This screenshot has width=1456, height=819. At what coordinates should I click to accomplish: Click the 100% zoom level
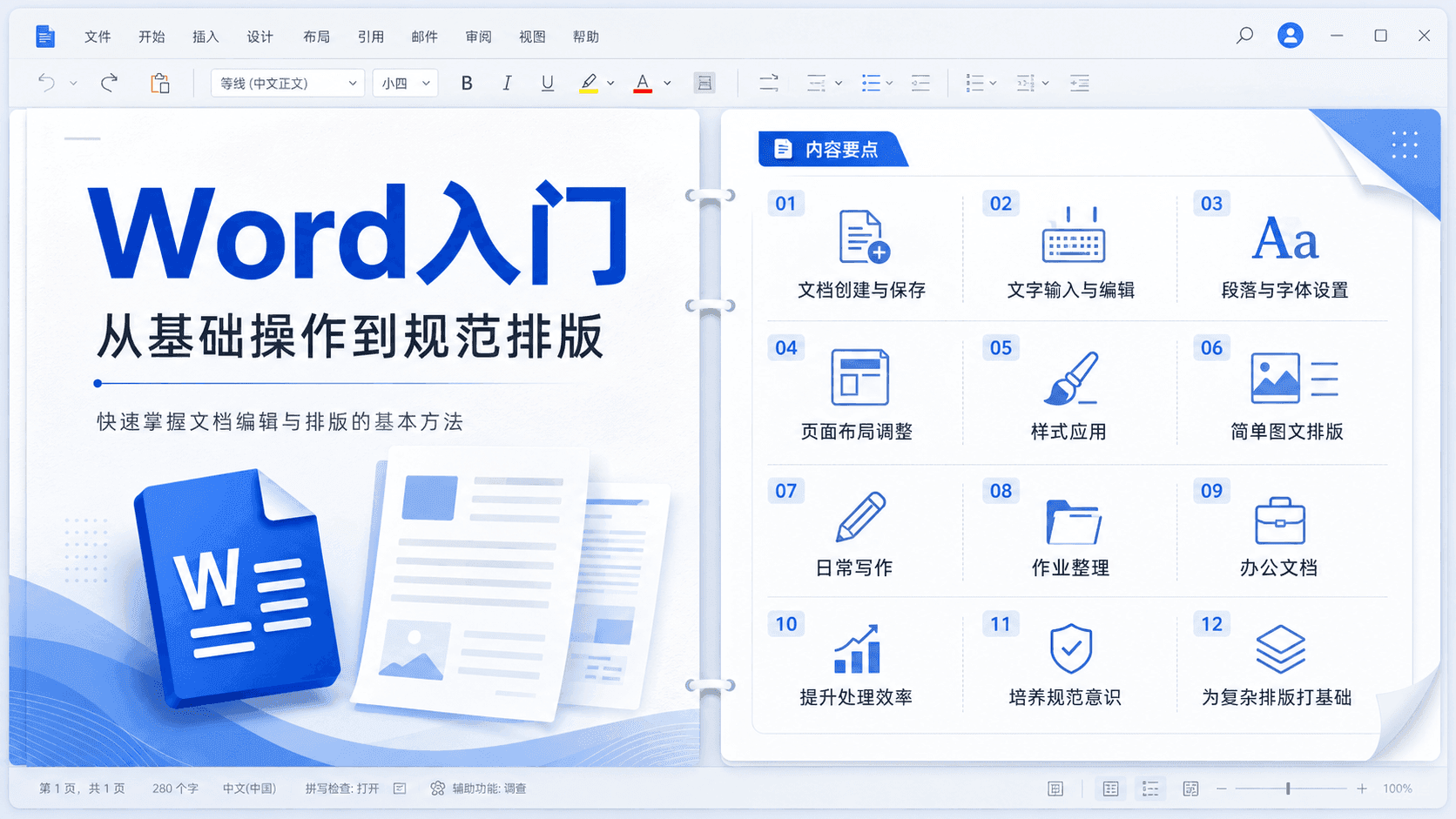(1398, 789)
